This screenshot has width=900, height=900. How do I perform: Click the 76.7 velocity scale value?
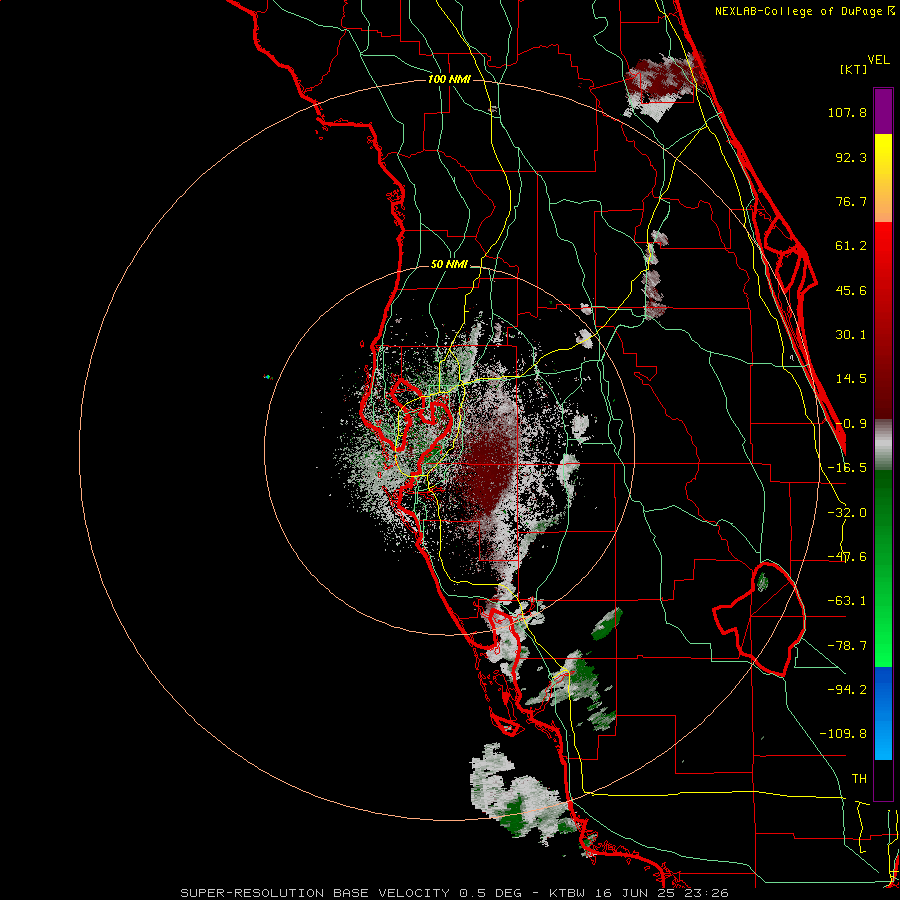(x=851, y=201)
